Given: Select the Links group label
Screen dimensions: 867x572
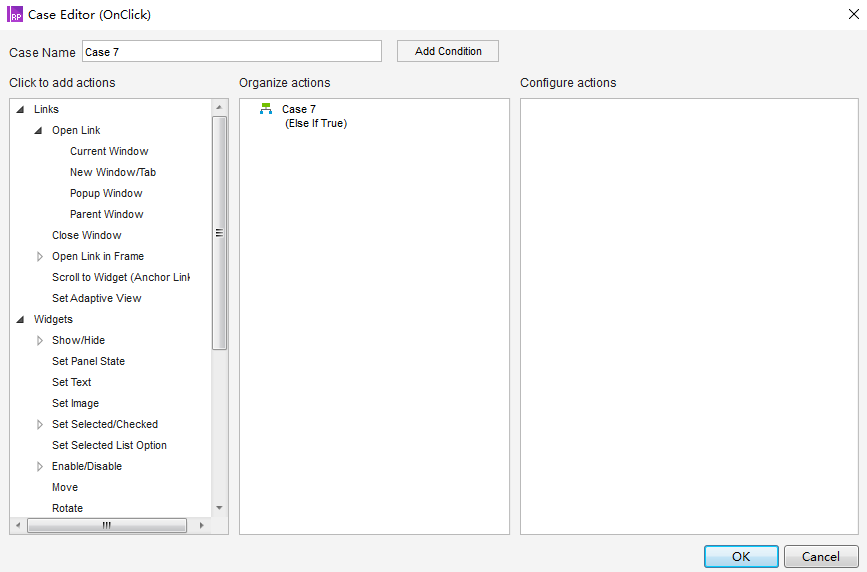Looking at the screenshot, I should tap(46, 110).
